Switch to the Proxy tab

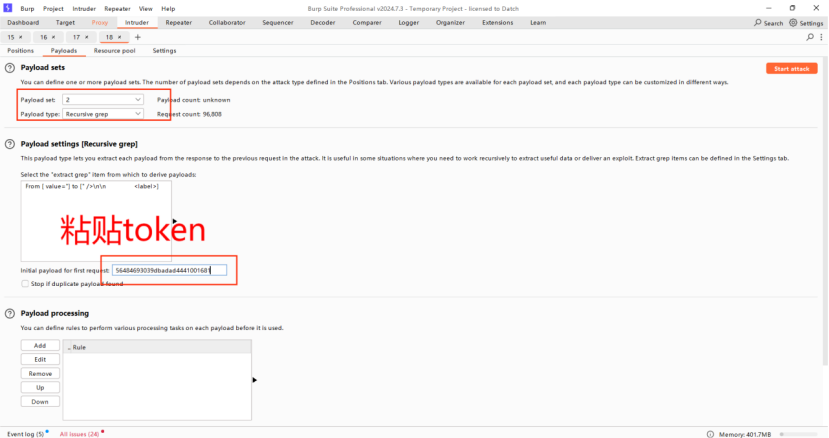(99, 23)
